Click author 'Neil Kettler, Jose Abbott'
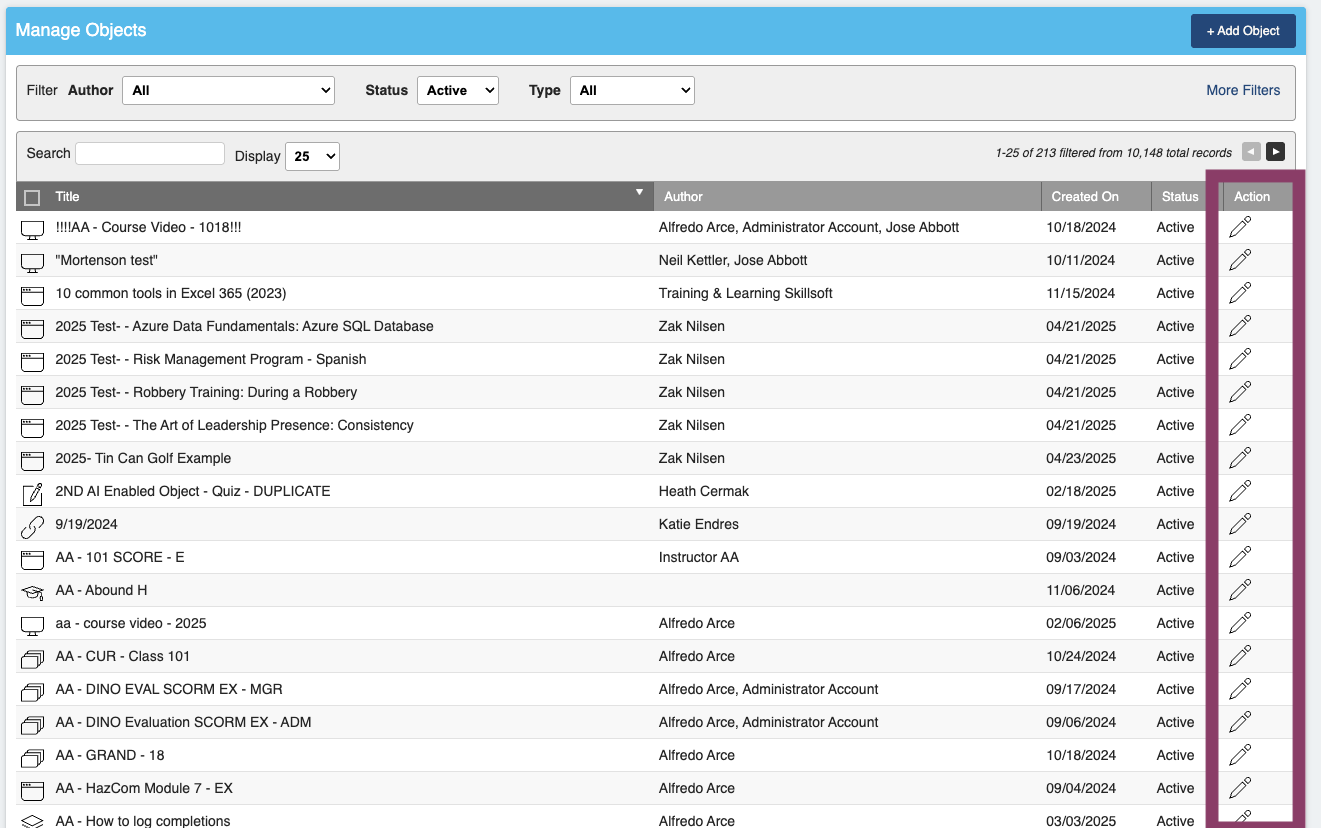 (x=733, y=260)
